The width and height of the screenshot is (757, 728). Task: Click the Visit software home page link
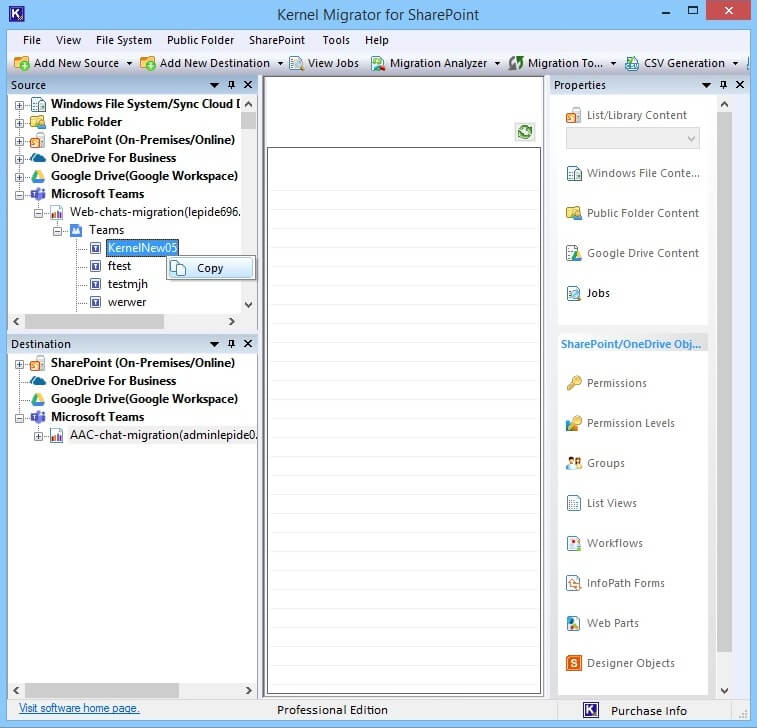79,708
